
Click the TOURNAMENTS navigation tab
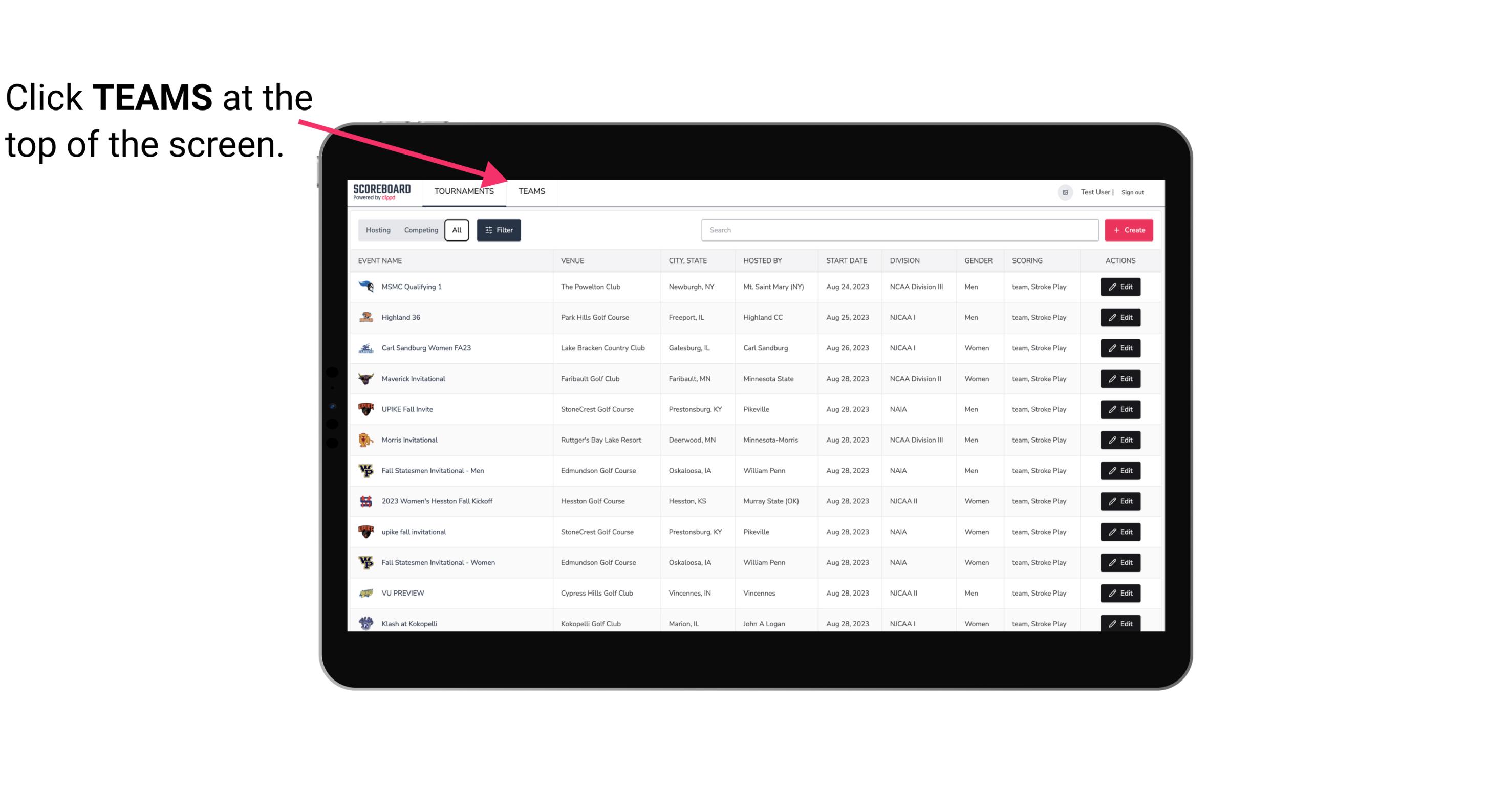pos(464,191)
